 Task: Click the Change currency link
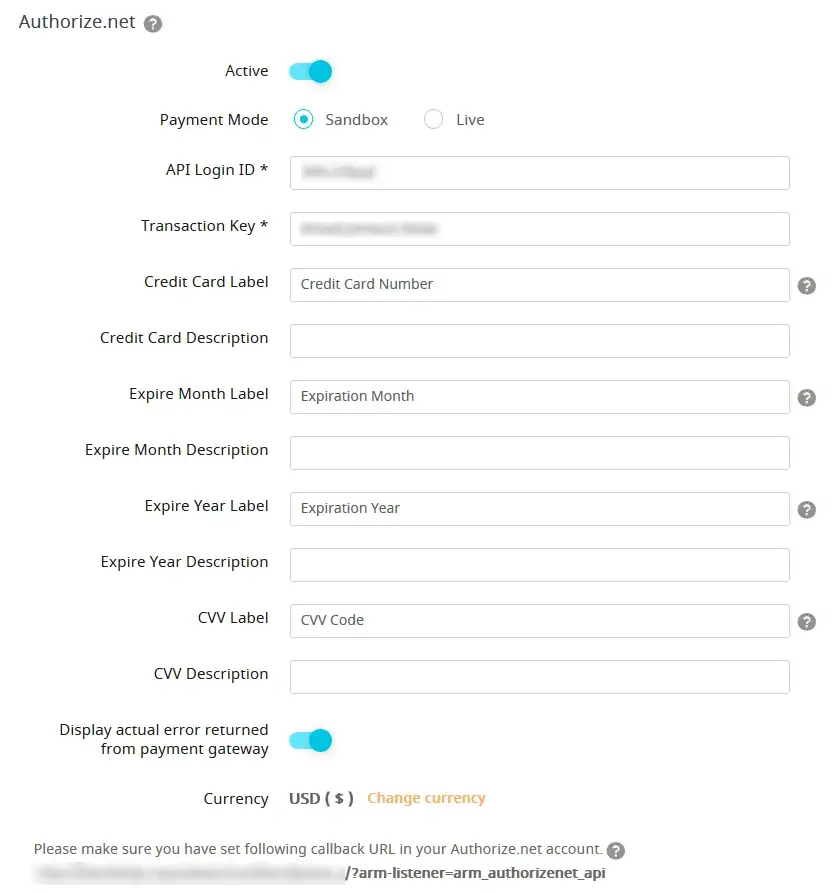point(426,798)
